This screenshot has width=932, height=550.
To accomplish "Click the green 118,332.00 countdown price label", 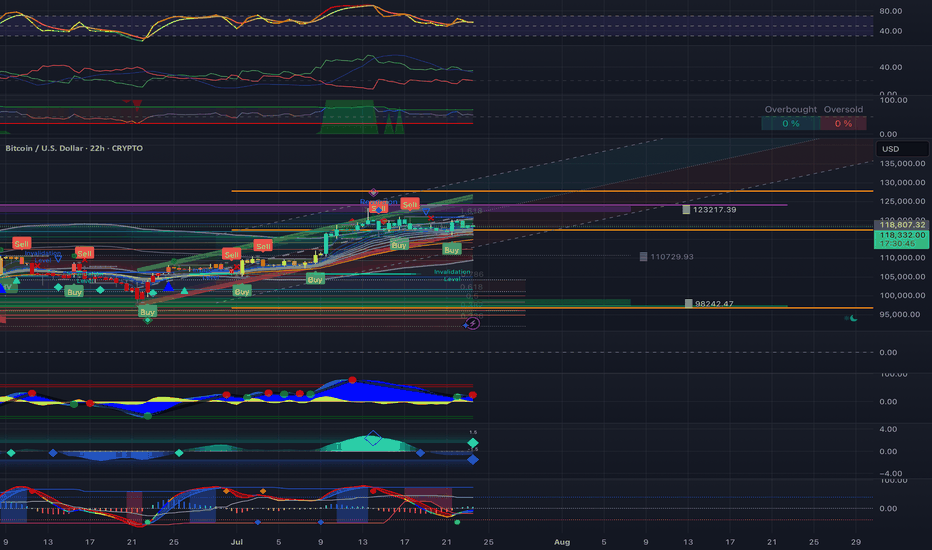I will [x=902, y=239].
